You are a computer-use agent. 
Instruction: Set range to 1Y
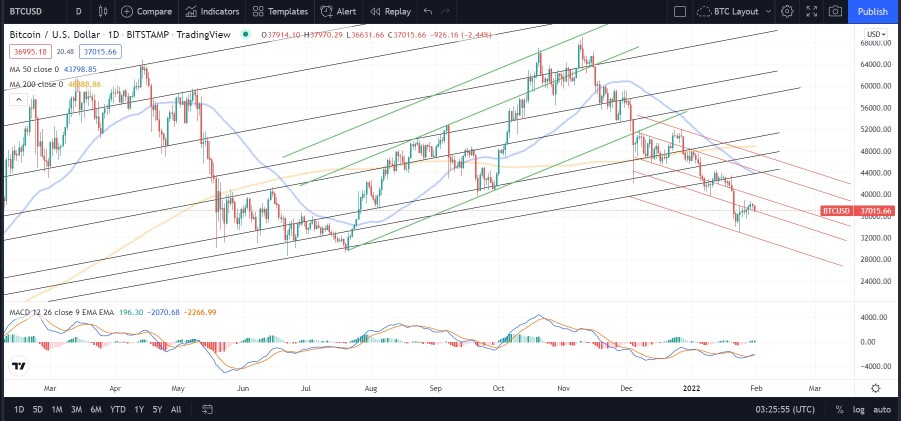[x=138, y=410]
